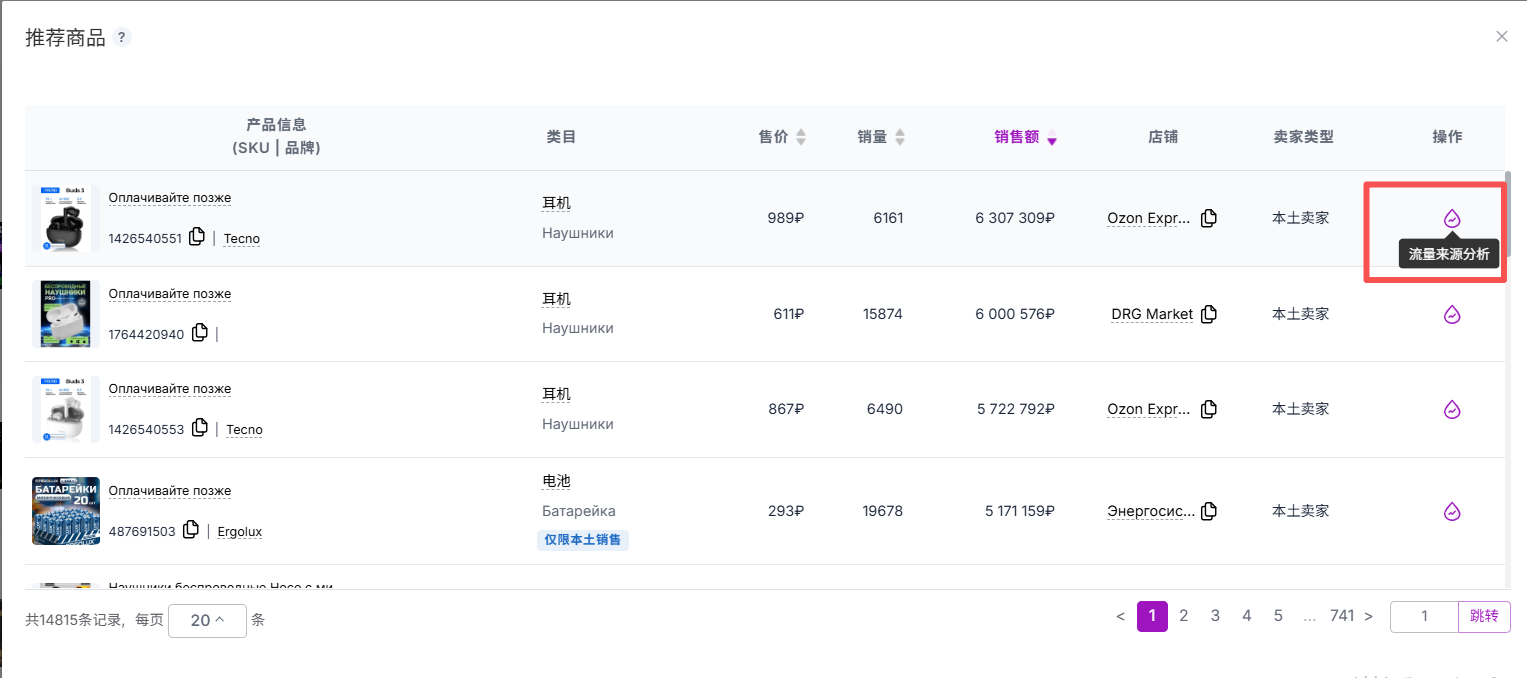Open traffic source analysis for SKU 1426540551

point(1452,218)
